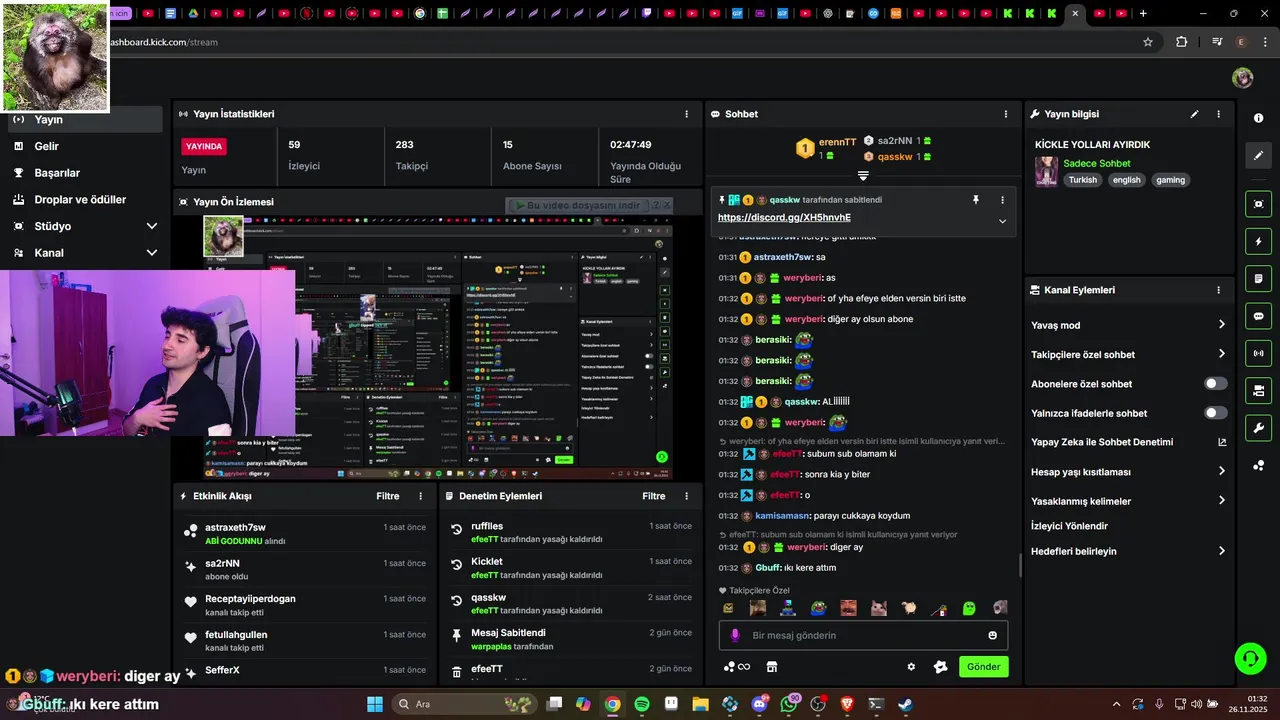Image resolution: width=1280 pixels, height=720 pixels.
Task: Open the emoji picker in chat input
Action: pos(992,635)
